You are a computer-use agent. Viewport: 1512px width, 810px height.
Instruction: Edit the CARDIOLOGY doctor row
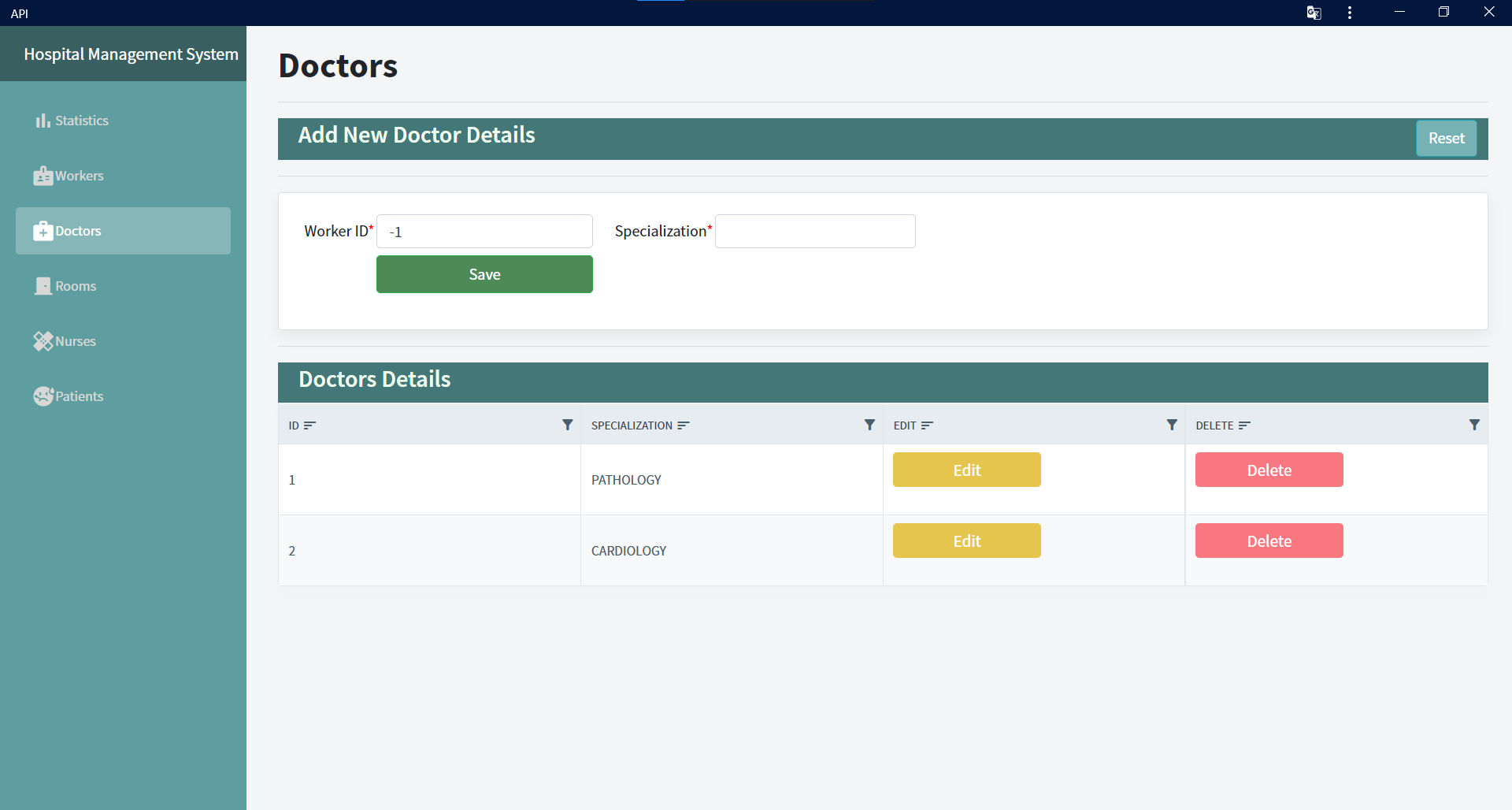pyautogui.click(x=966, y=541)
